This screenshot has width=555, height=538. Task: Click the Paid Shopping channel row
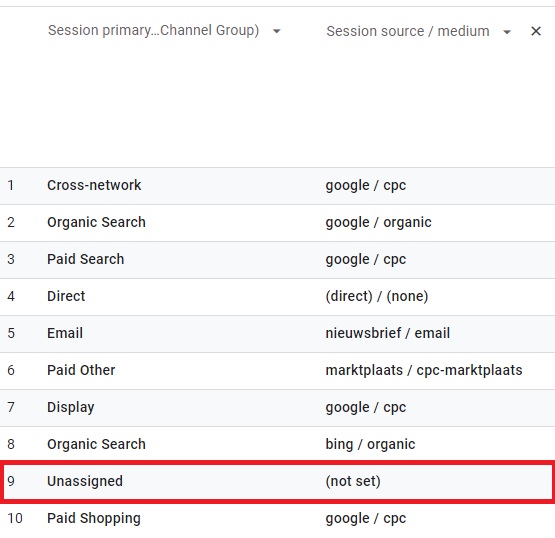click(x=278, y=519)
